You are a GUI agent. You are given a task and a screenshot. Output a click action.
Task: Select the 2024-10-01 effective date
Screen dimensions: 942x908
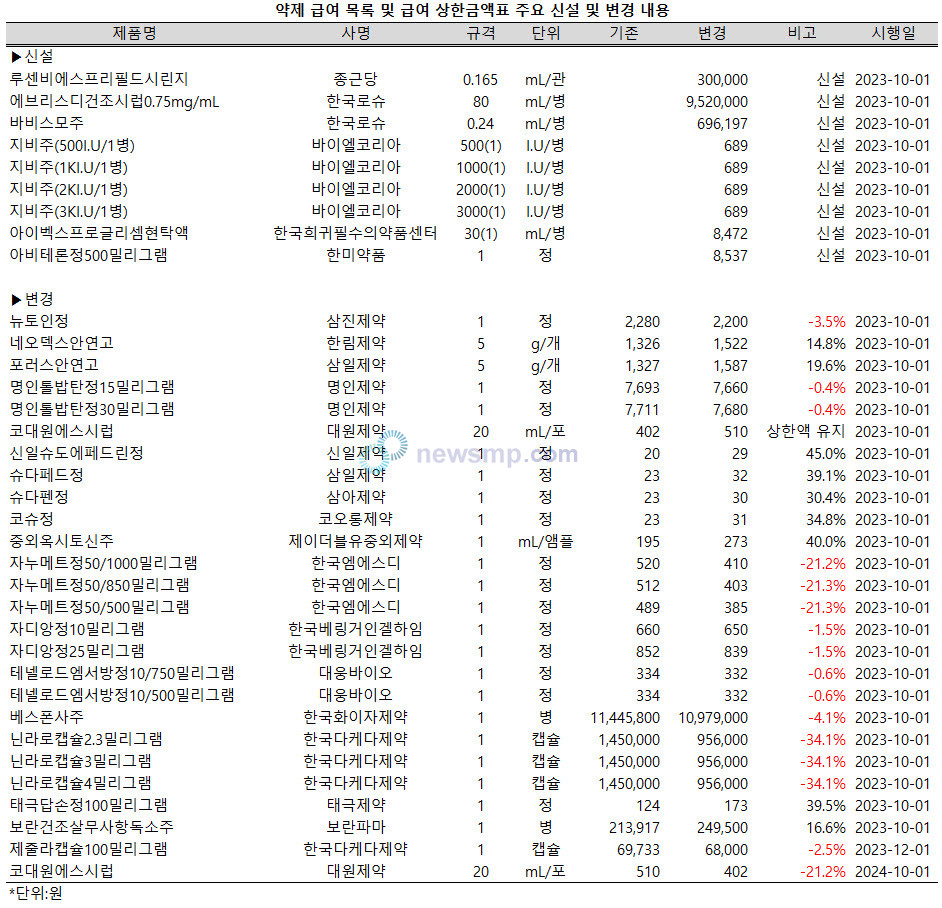click(892, 872)
